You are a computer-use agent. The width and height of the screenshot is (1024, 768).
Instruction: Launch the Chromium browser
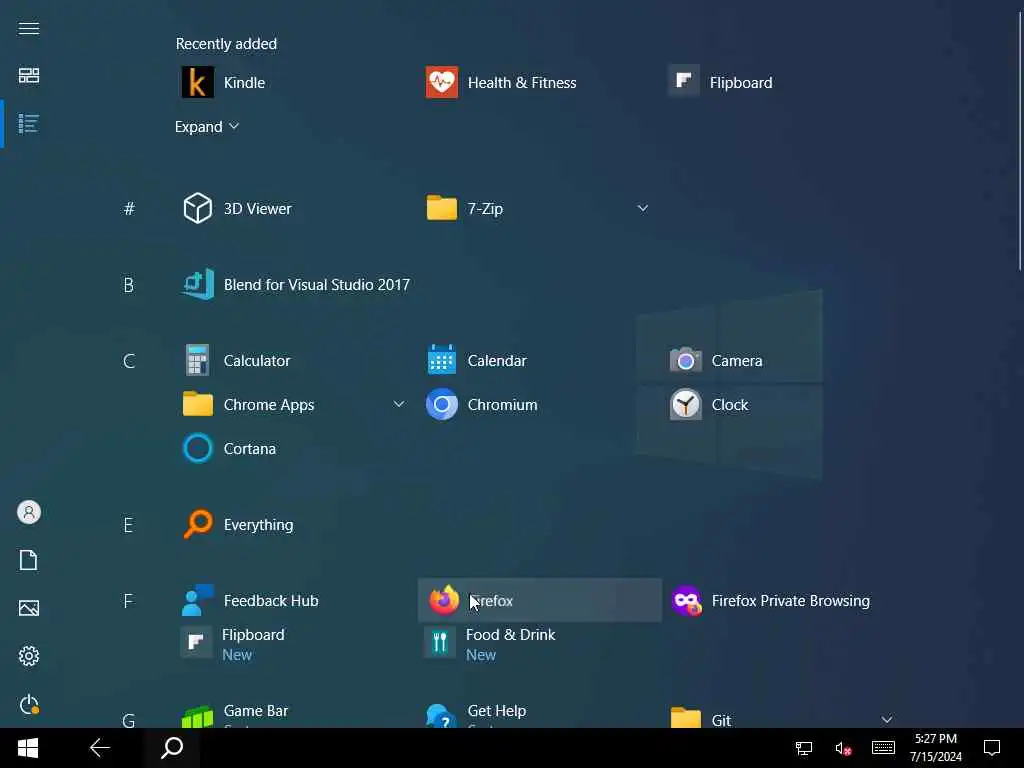tap(482, 404)
